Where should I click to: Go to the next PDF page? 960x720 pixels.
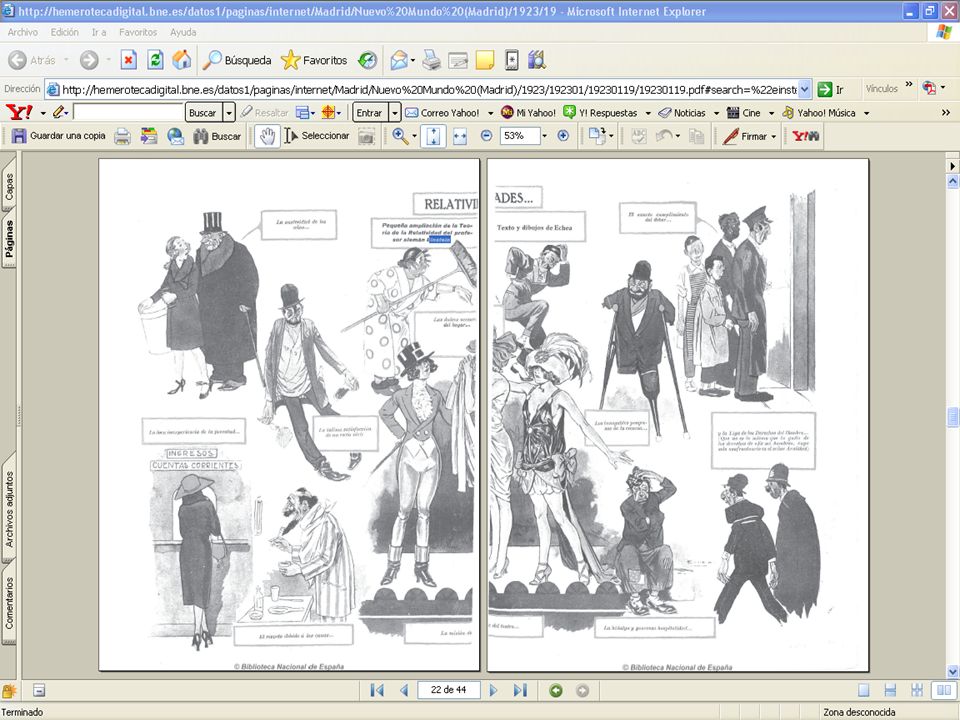coord(493,691)
